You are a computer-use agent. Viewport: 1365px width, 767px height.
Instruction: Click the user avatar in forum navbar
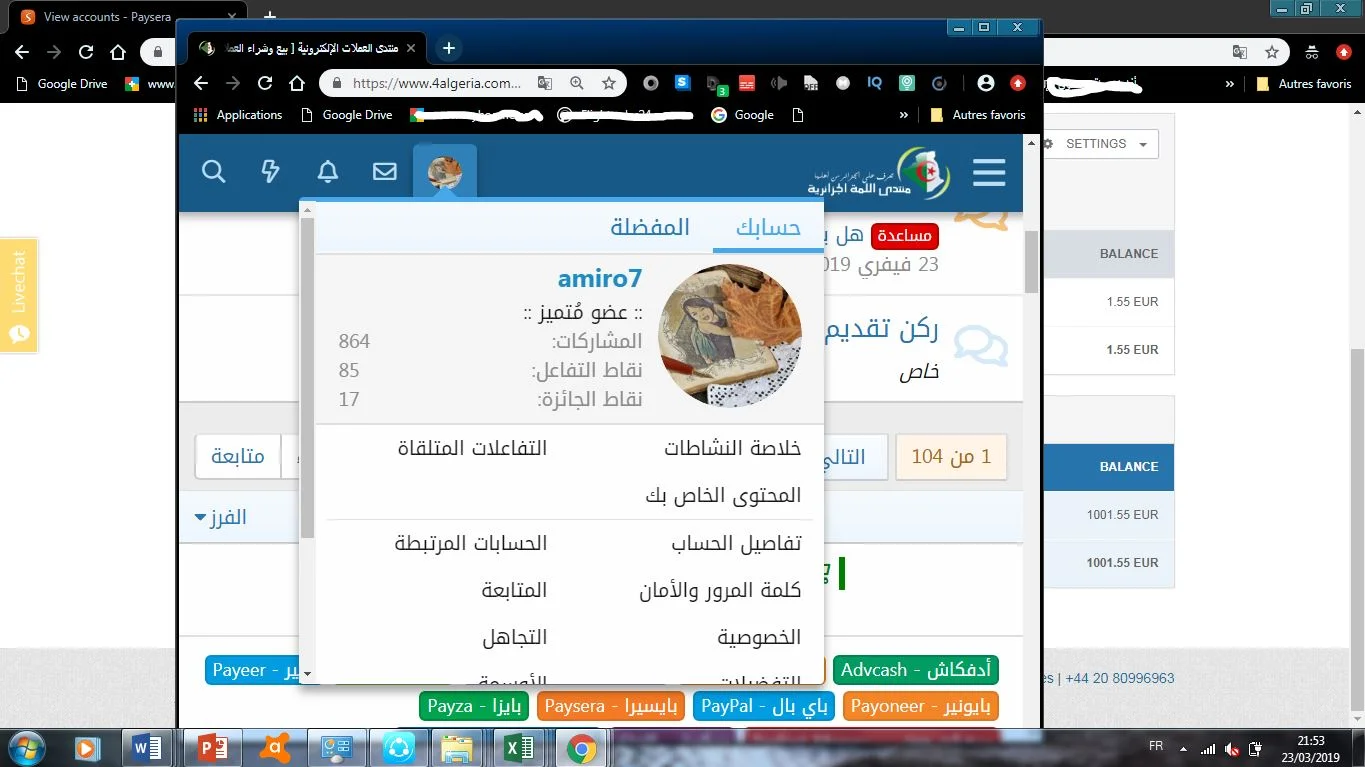pyautogui.click(x=445, y=172)
